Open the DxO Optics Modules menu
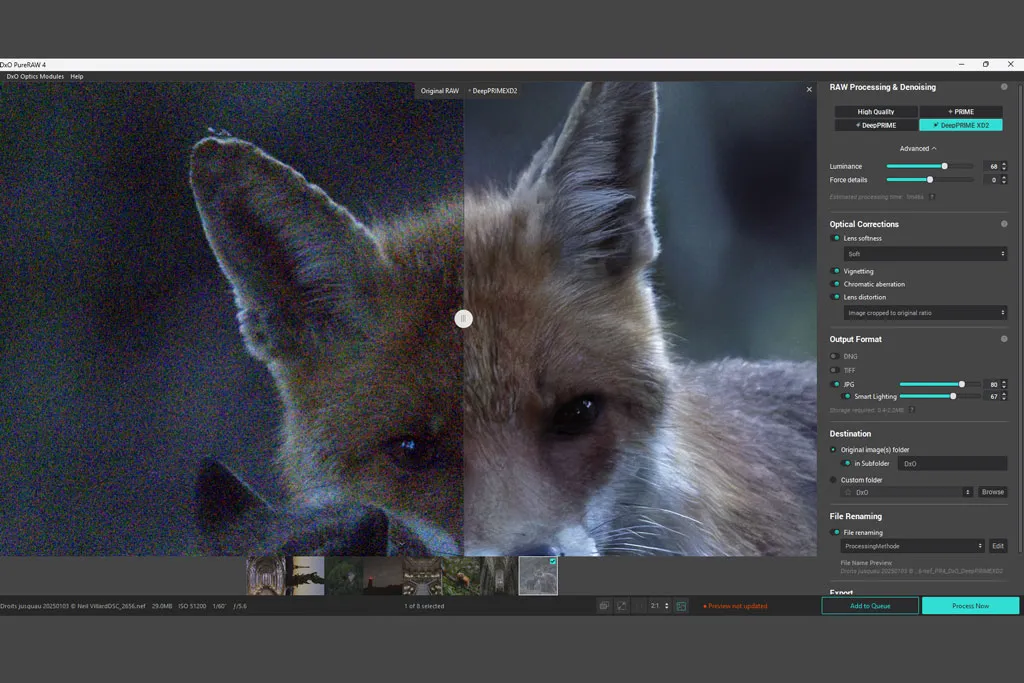Image resolution: width=1024 pixels, height=683 pixels. pyautogui.click(x=36, y=76)
